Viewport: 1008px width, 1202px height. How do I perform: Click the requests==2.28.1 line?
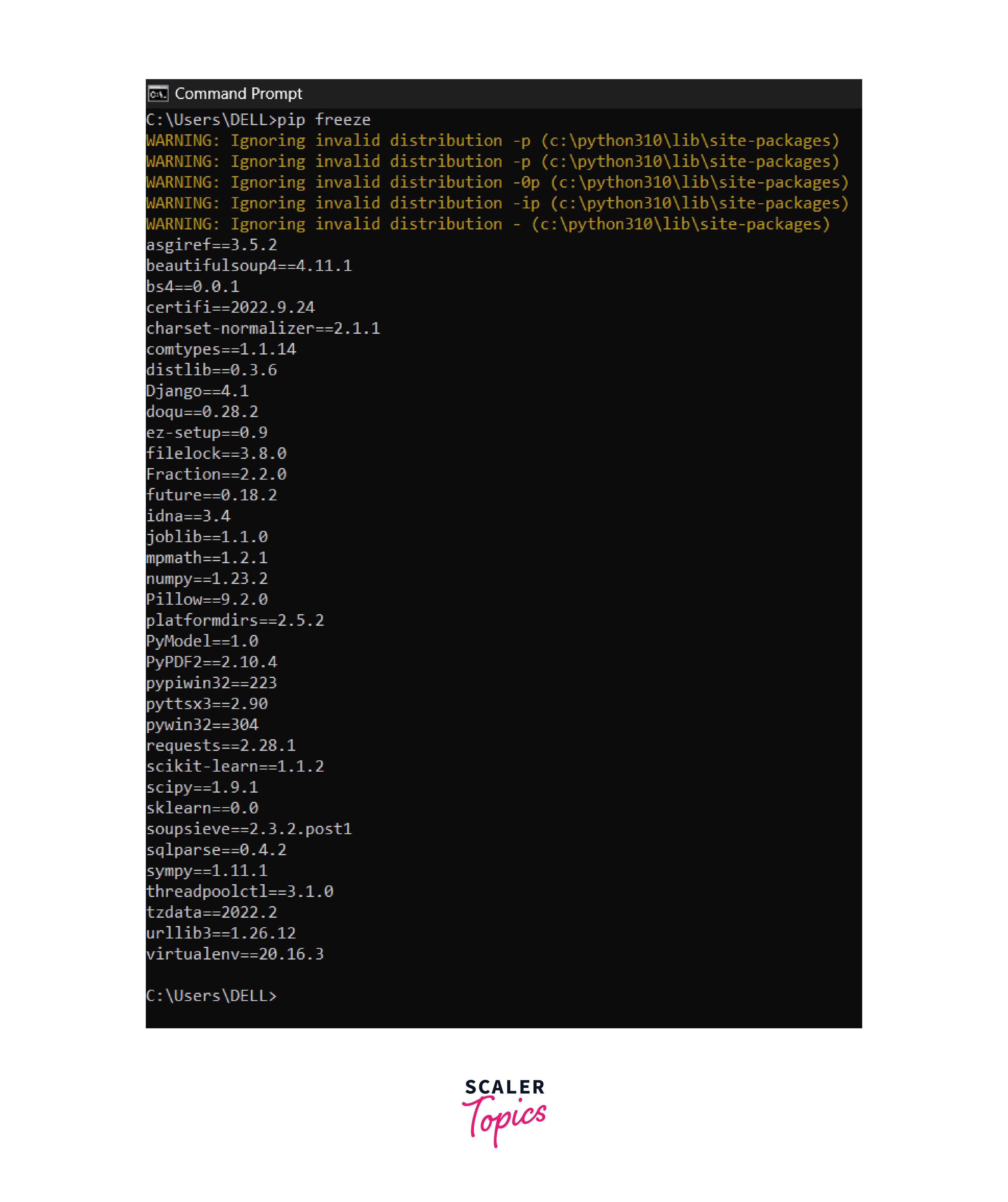tap(221, 745)
